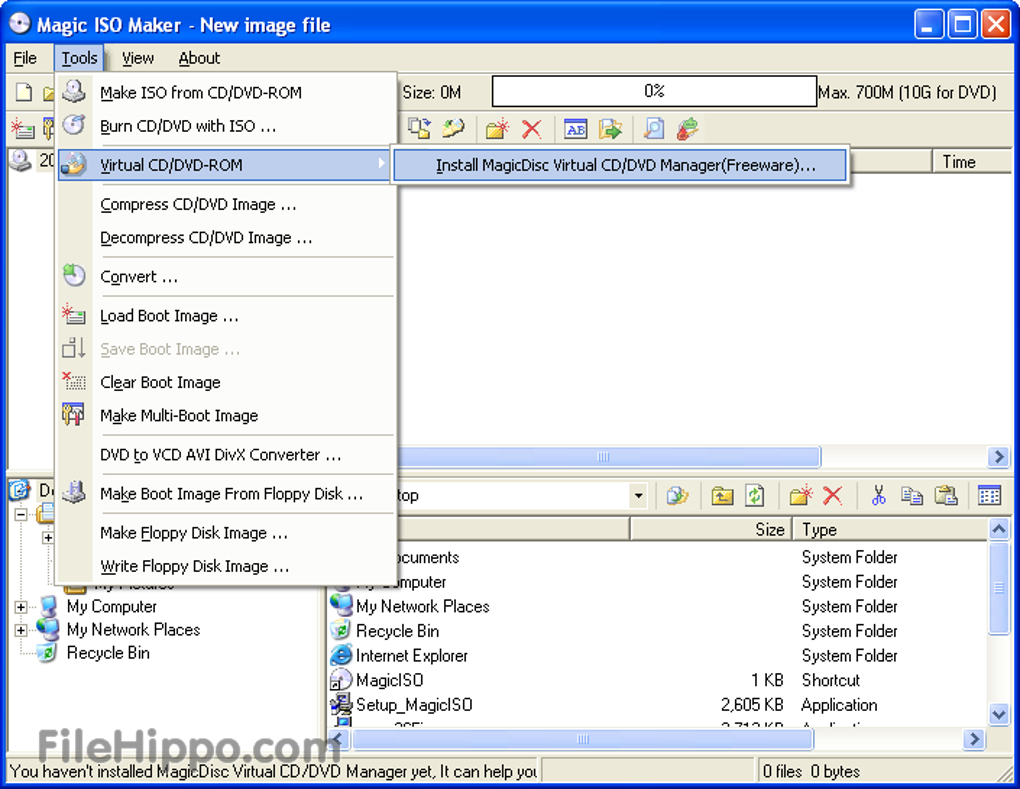Click the AB rename icon
The height and width of the screenshot is (789, 1020).
click(576, 129)
